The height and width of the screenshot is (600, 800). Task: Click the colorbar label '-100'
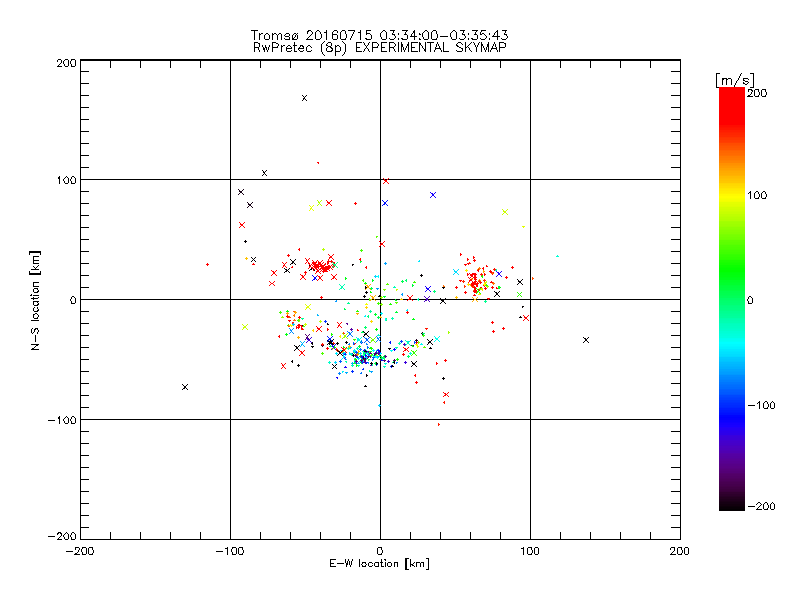click(761, 405)
